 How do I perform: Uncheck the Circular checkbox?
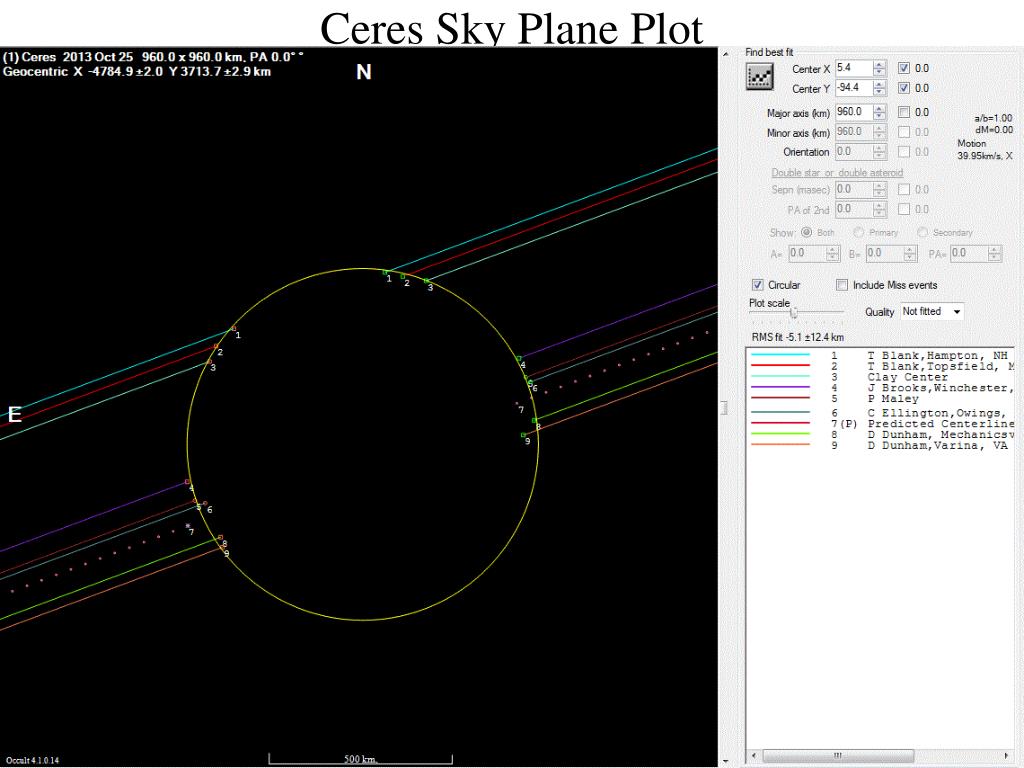point(758,285)
